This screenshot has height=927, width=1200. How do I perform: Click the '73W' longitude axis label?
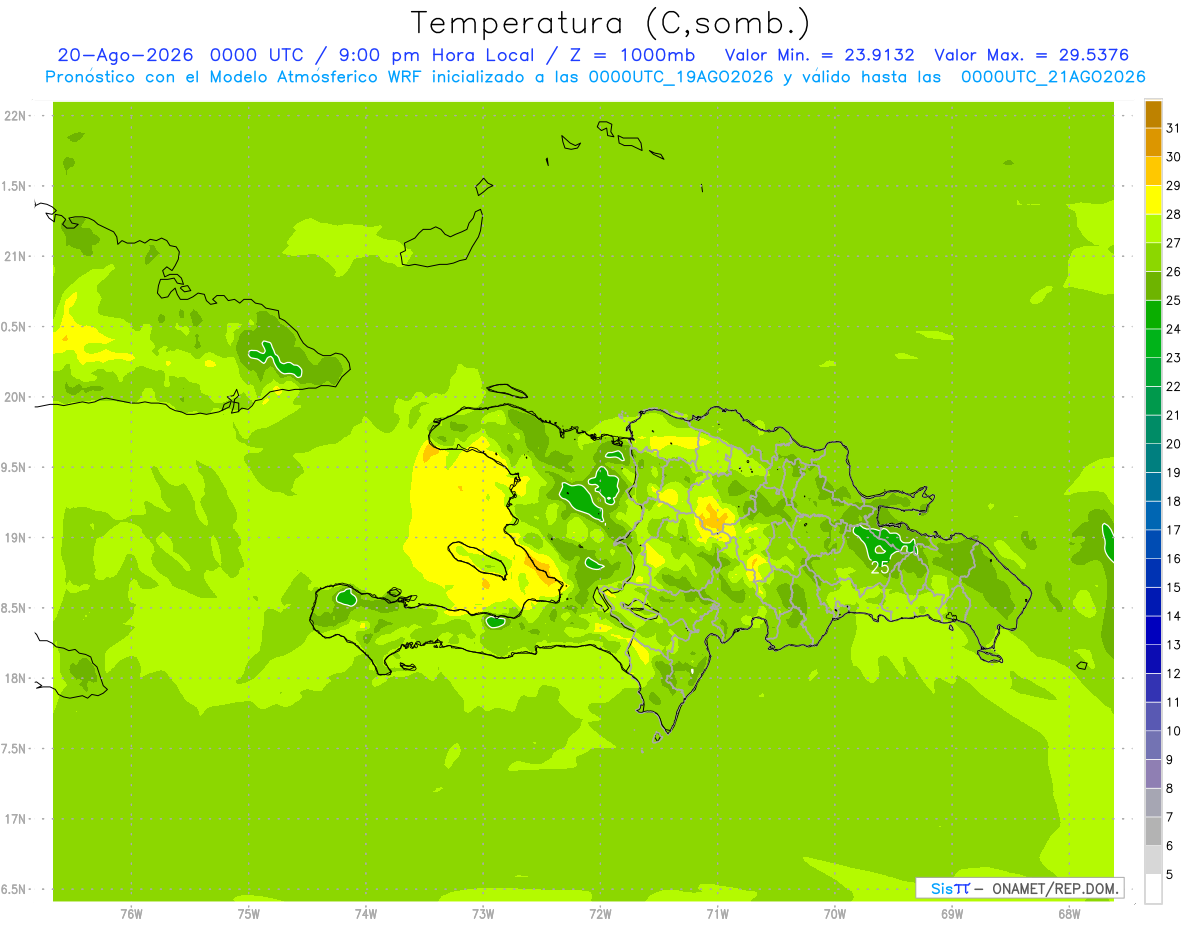pos(483,914)
